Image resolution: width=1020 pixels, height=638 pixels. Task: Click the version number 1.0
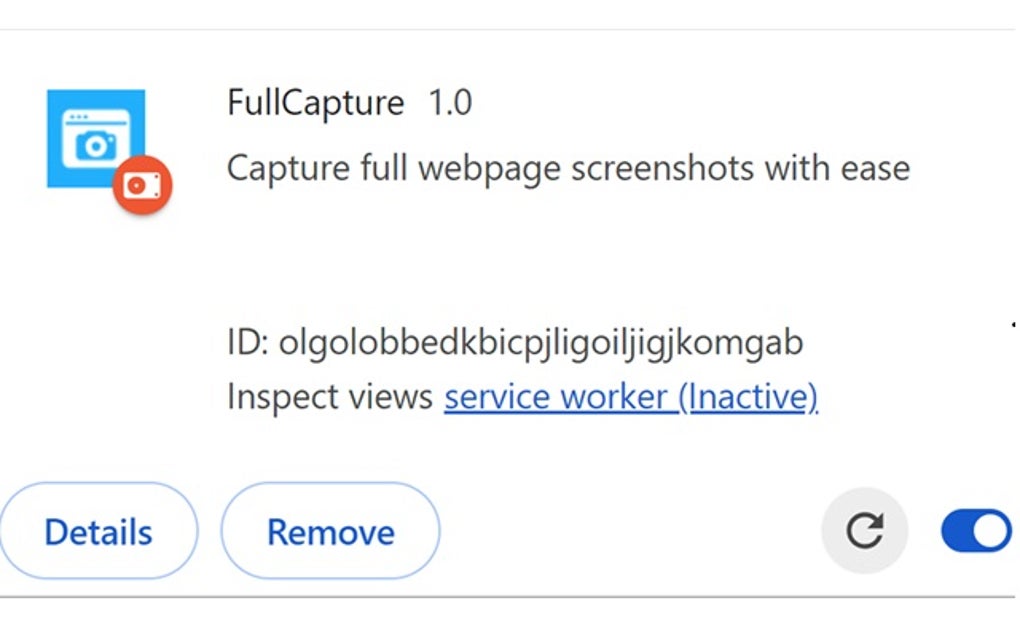click(450, 103)
